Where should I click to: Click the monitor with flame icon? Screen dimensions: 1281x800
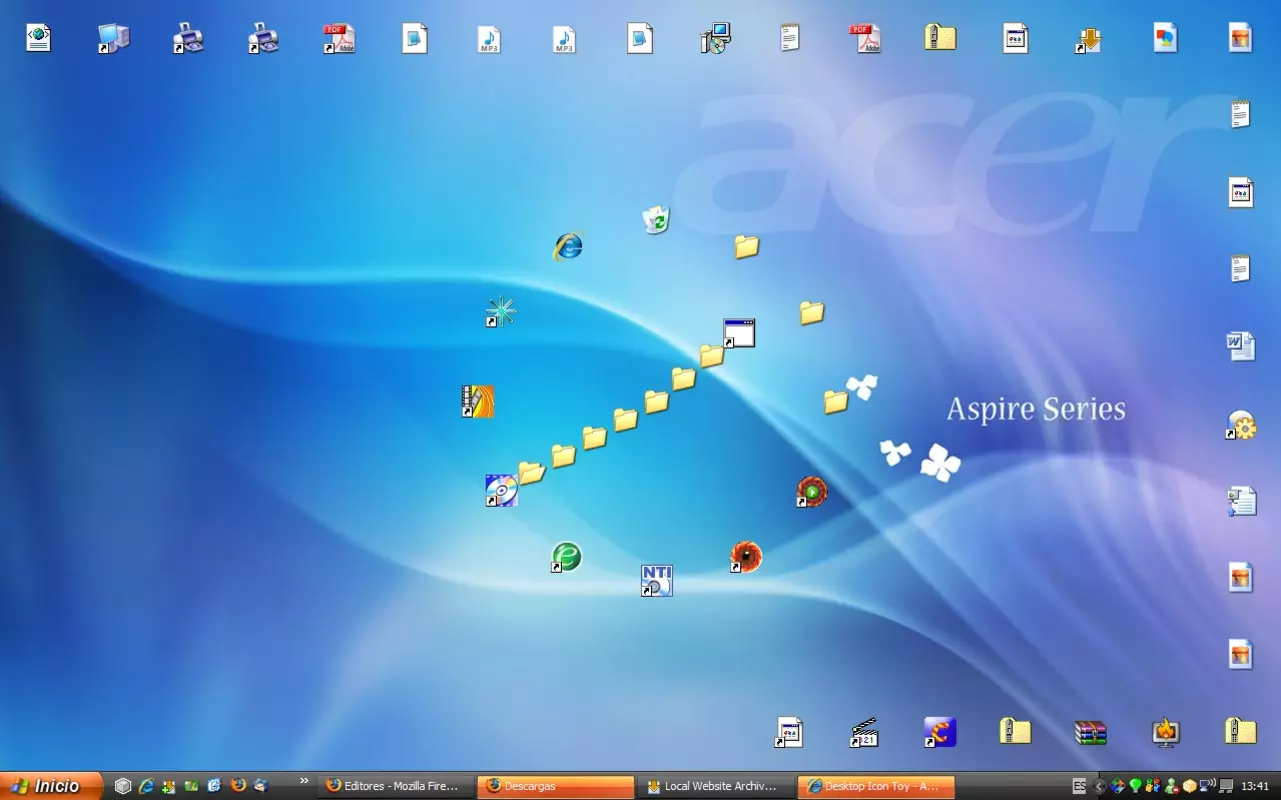[1165, 732]
